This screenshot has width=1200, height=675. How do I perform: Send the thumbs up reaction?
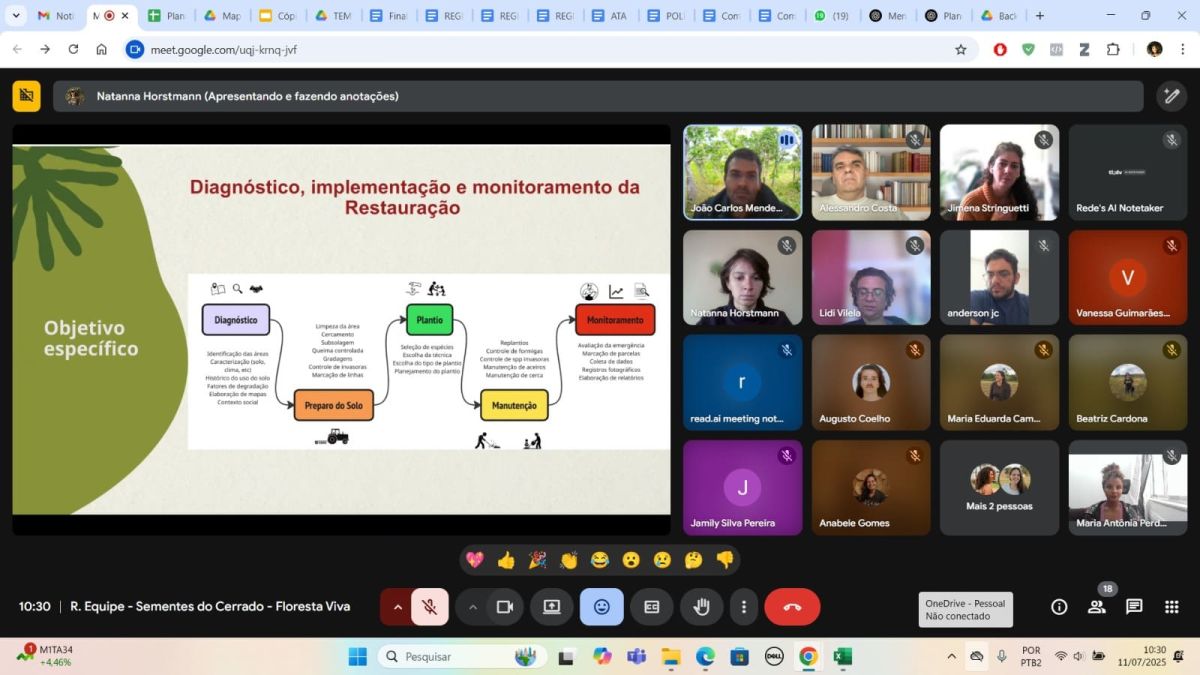[x=506, y=560]
